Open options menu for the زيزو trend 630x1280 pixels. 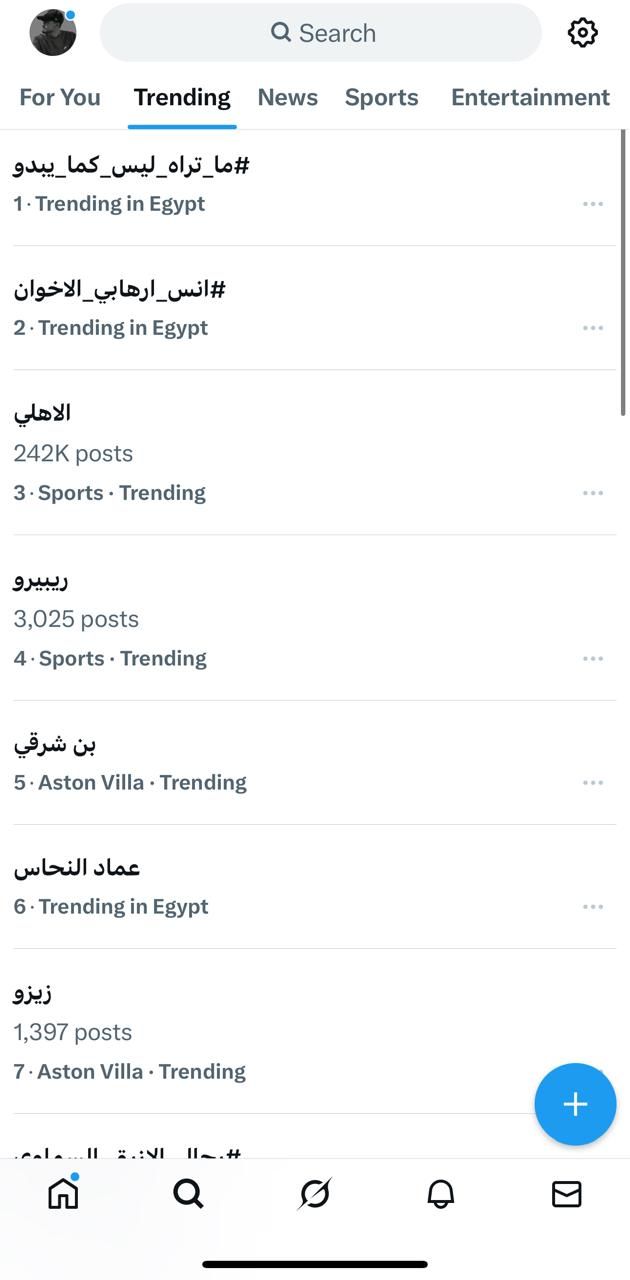(593, 1071)
